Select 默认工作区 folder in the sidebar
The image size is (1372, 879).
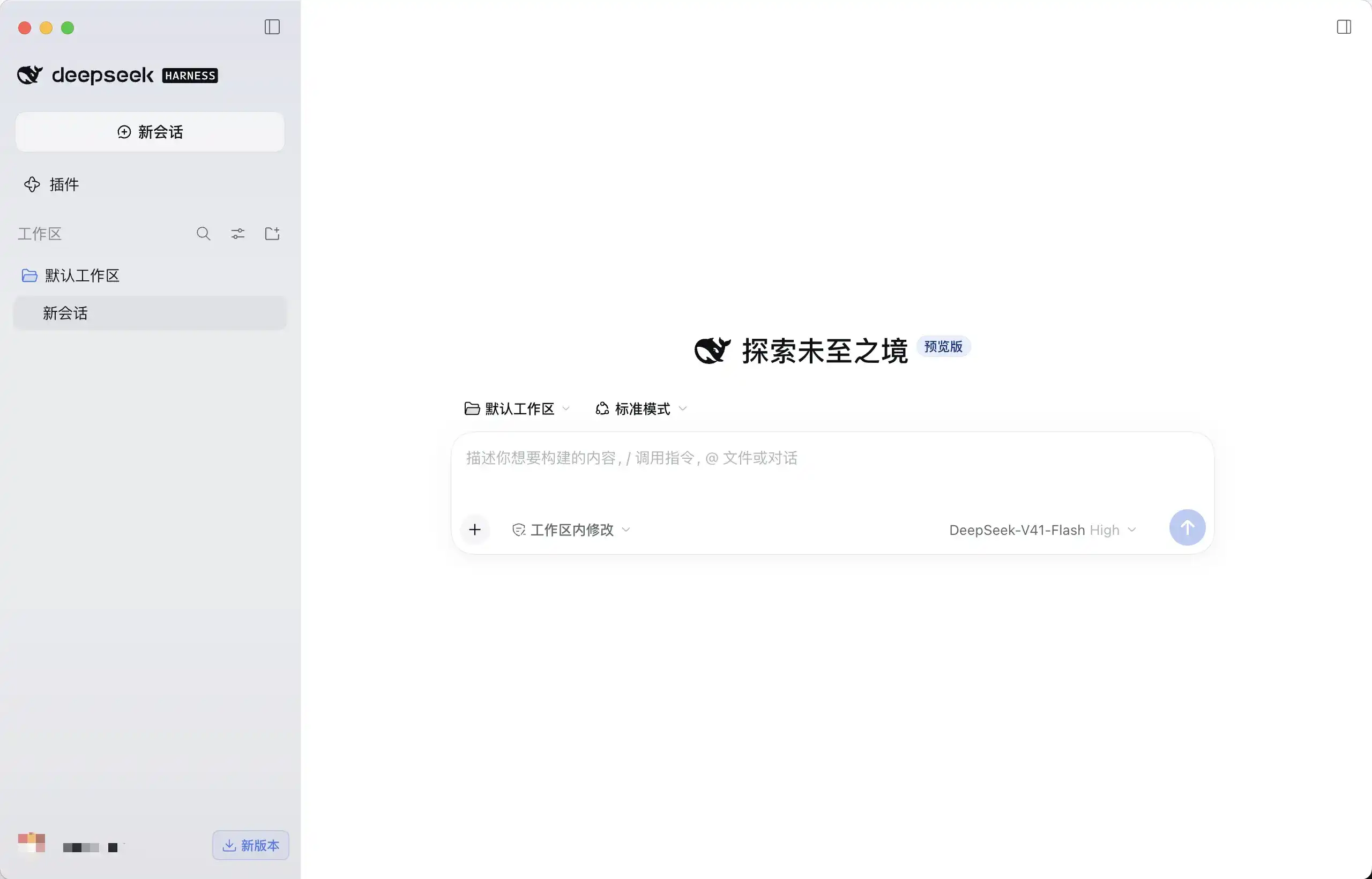pyautogui.click(x=150, y=275)
